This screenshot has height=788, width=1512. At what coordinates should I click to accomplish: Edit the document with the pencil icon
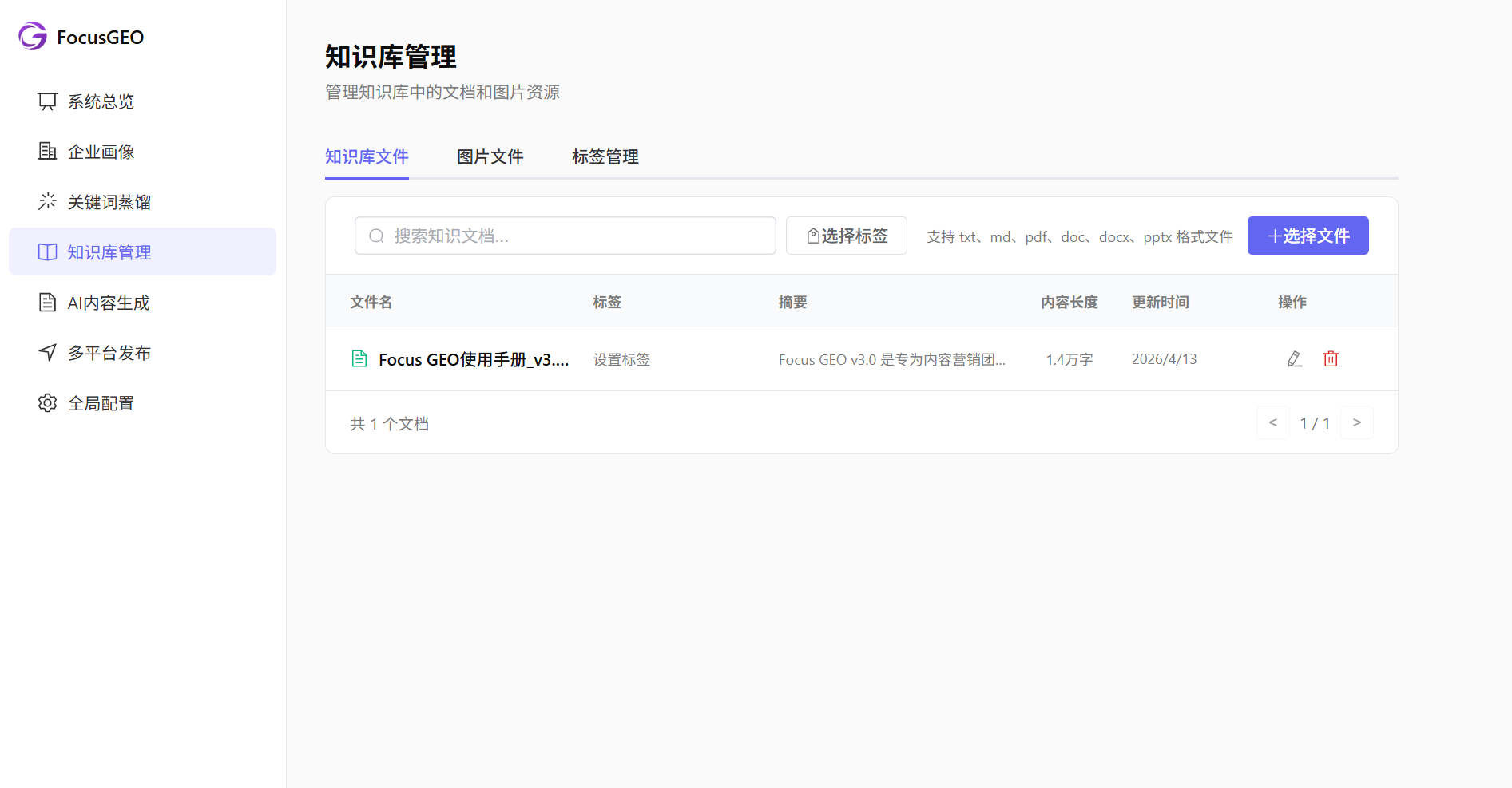(x=1294, y=359)
